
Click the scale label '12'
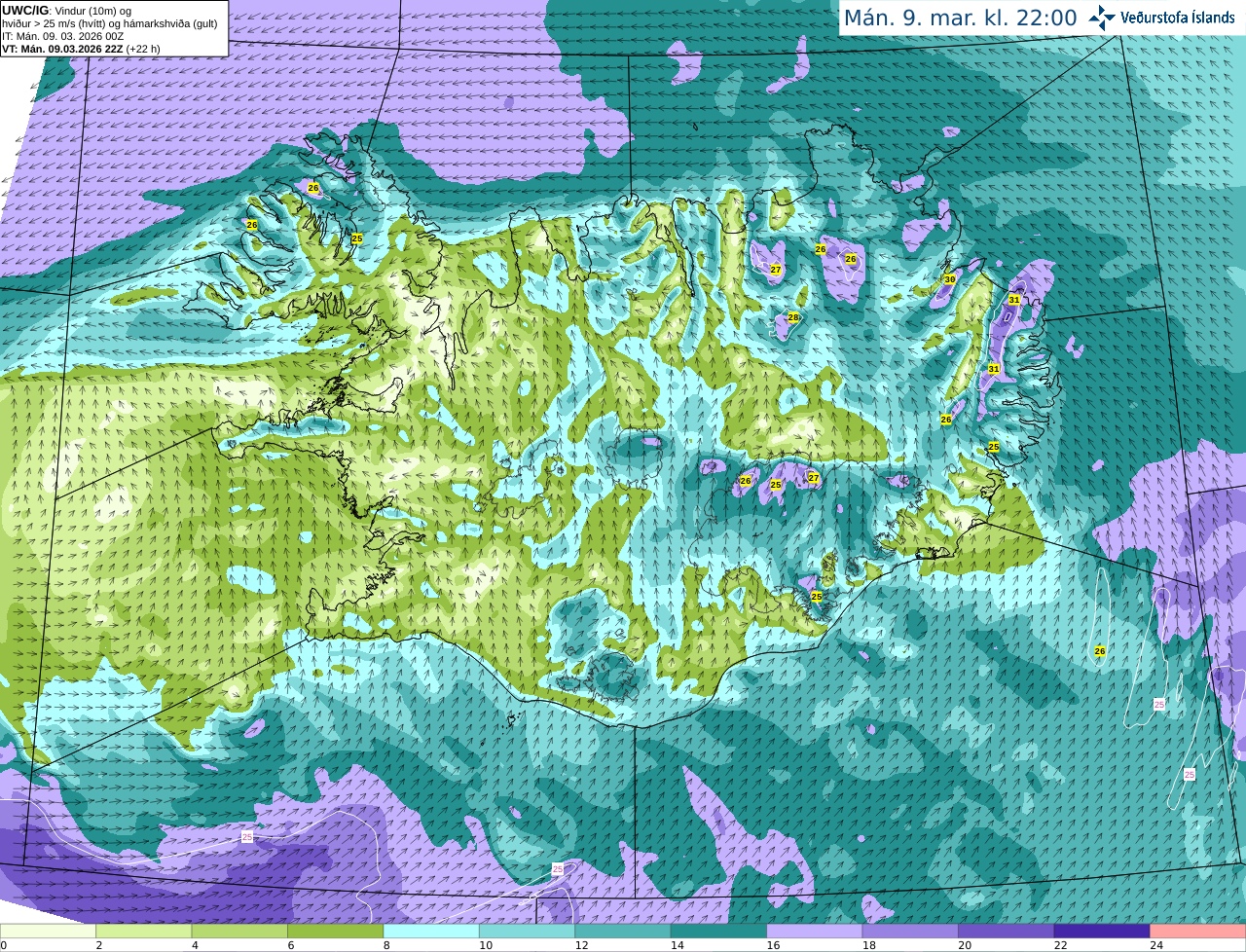[x=581, y=945]
